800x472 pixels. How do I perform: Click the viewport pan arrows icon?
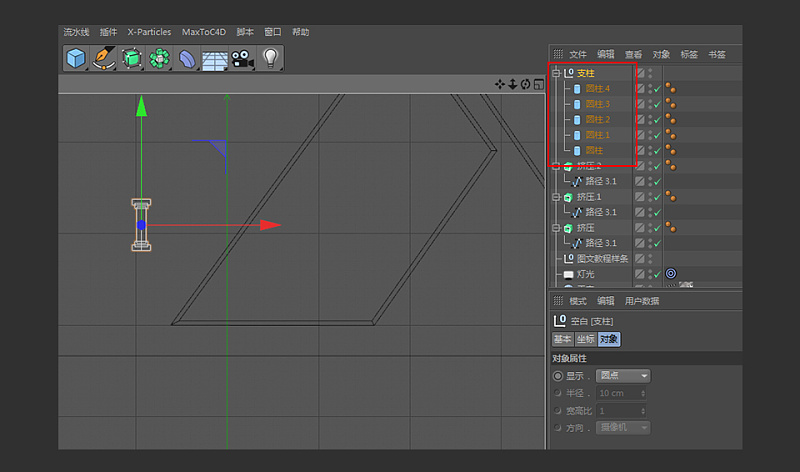[500, 84]
